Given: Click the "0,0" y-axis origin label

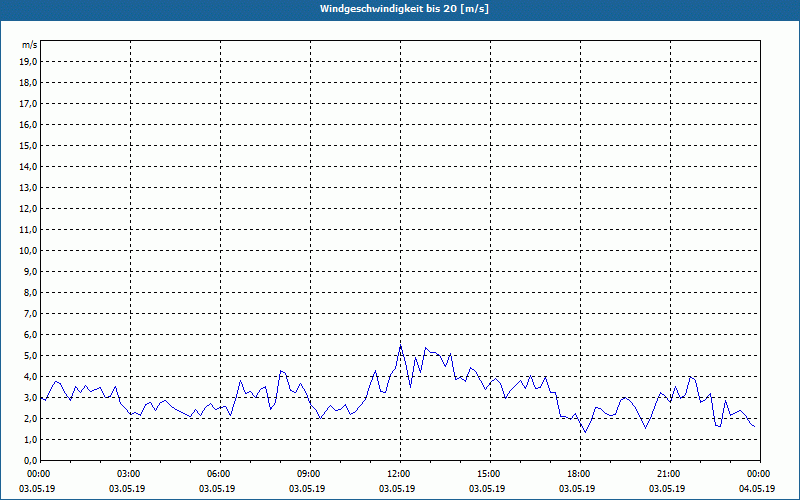Looking at the screenshot, I should (31, 460).
